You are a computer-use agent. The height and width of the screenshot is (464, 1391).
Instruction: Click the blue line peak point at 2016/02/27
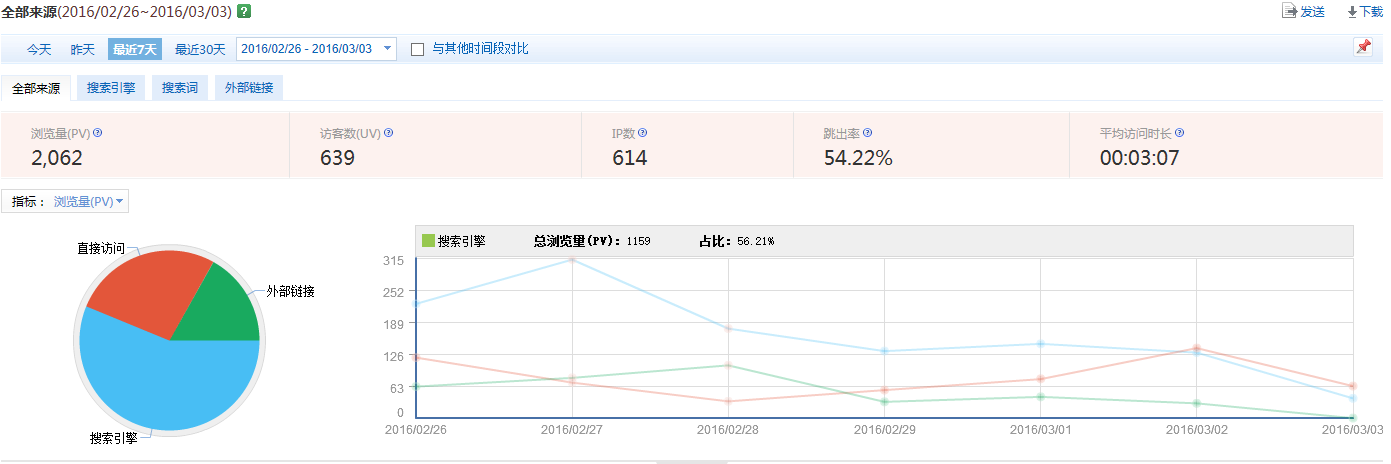[x=572, y=260]
